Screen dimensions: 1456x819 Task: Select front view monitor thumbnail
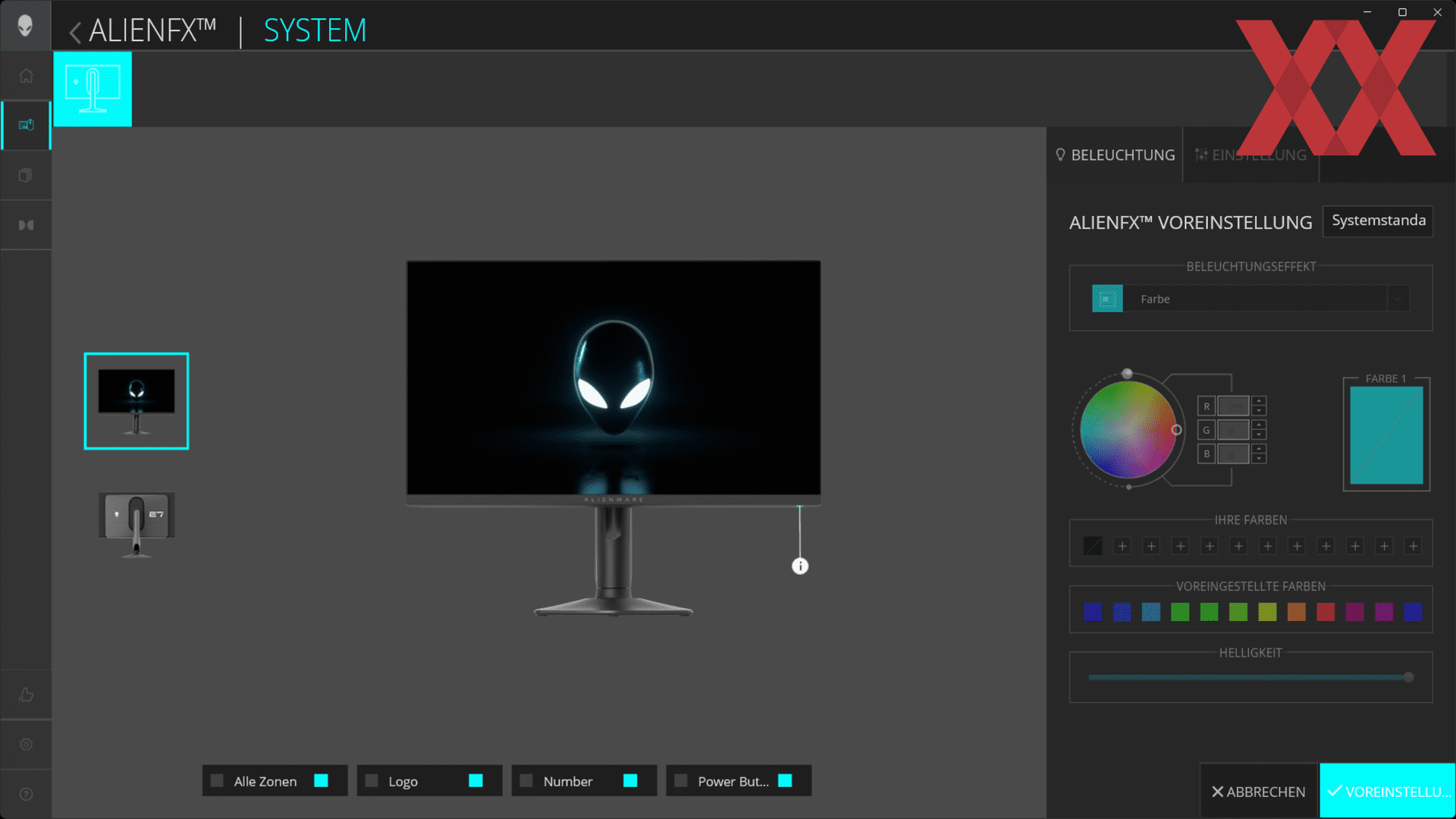pos(136,401)
